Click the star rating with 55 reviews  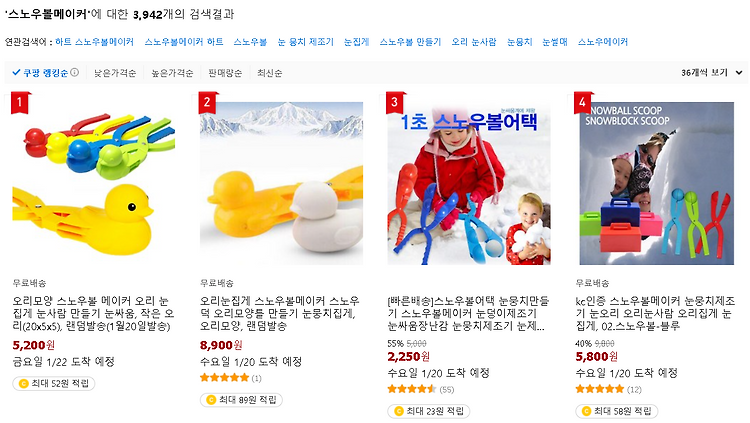click(x=412, y=389)
